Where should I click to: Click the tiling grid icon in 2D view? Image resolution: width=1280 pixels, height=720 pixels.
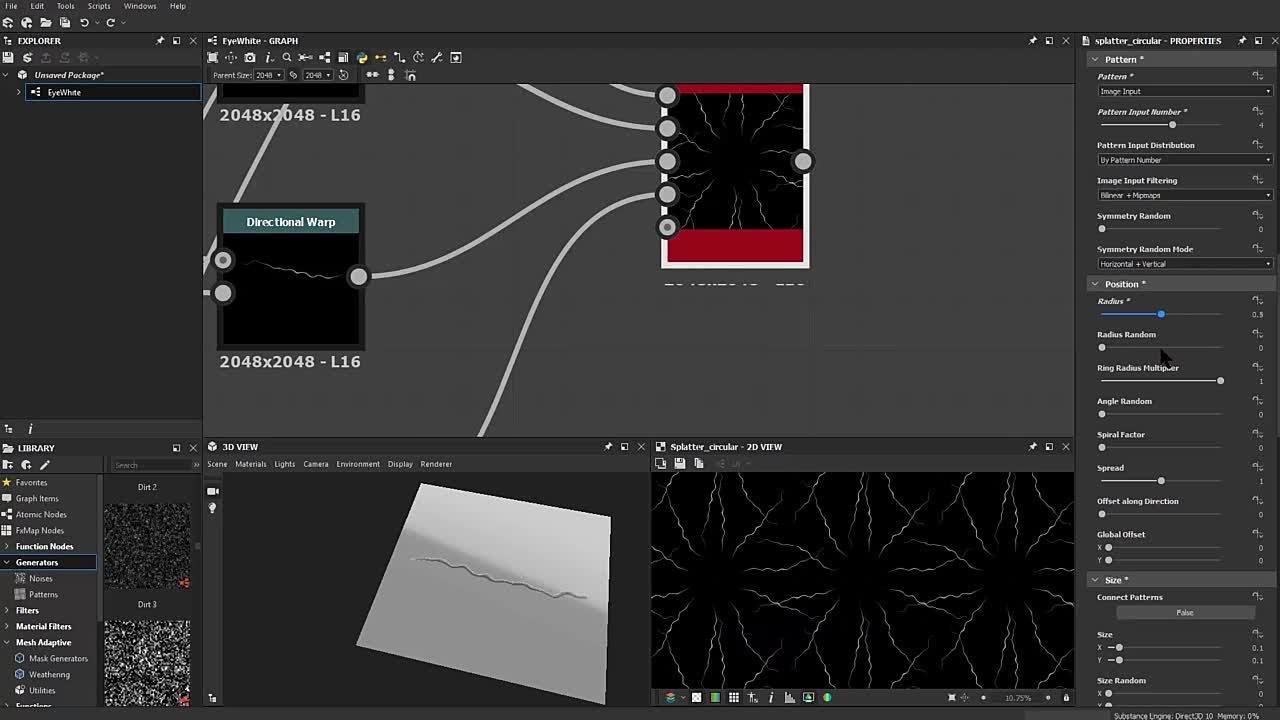click(x=734, y=697)
